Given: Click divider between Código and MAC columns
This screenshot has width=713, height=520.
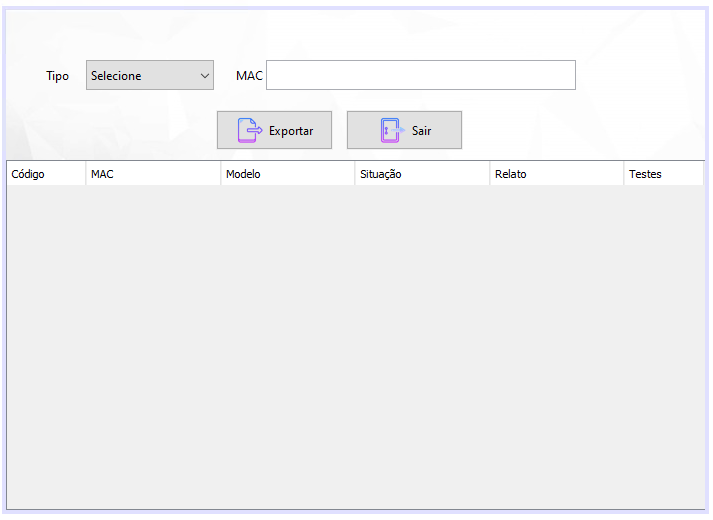Looking at the screenshot, I should 85,174.
